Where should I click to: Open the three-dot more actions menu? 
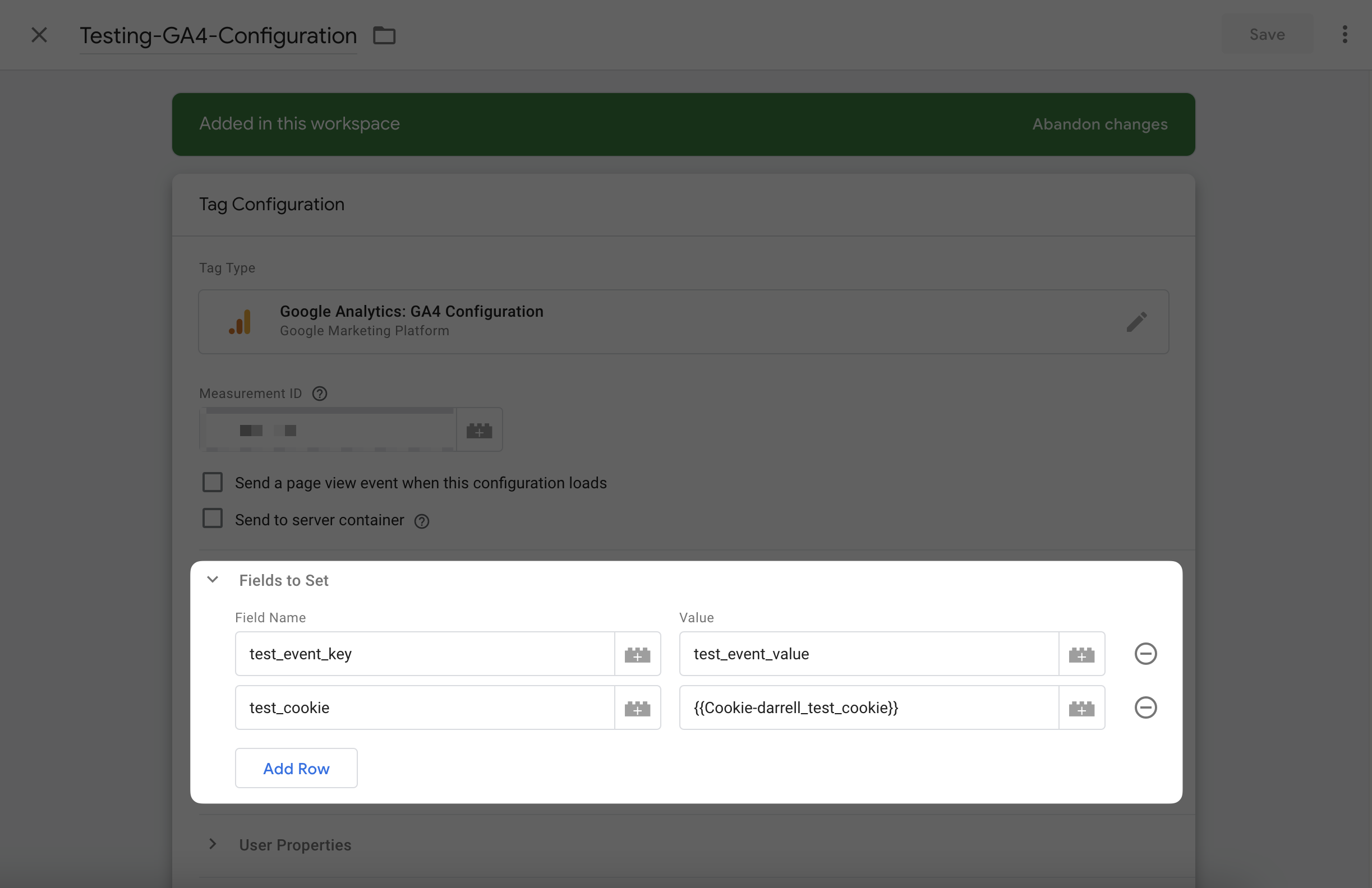click(x=1345, y=35)
